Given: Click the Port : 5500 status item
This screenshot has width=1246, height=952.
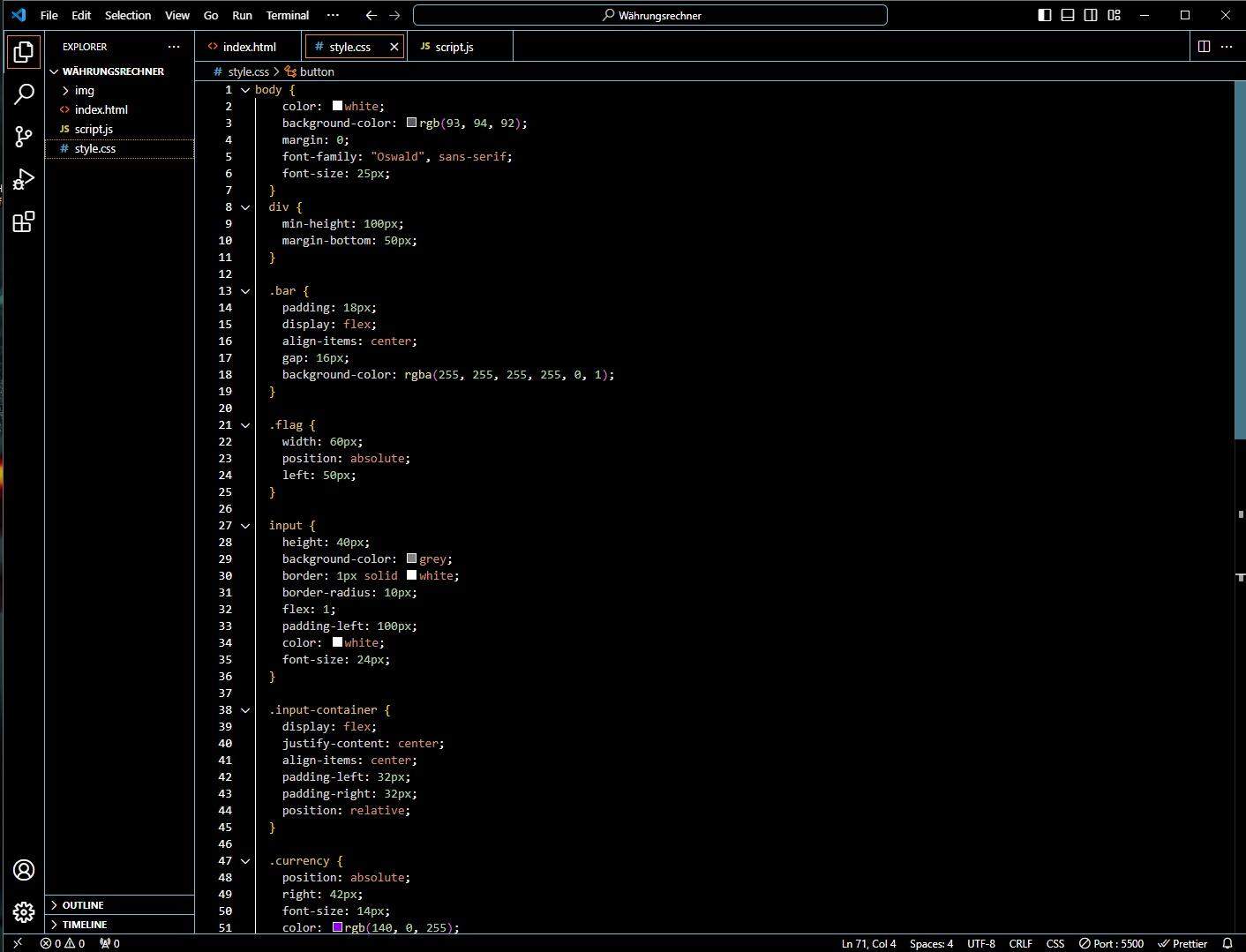Looking at the screenshot, I should pos(1111,943).
